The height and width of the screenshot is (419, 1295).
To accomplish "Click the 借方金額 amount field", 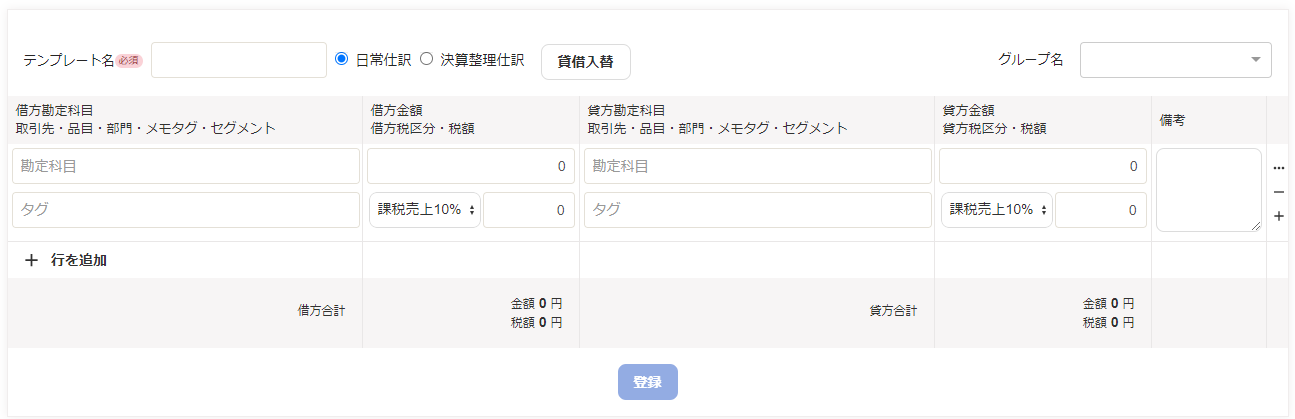I will (x=471, y=166).
